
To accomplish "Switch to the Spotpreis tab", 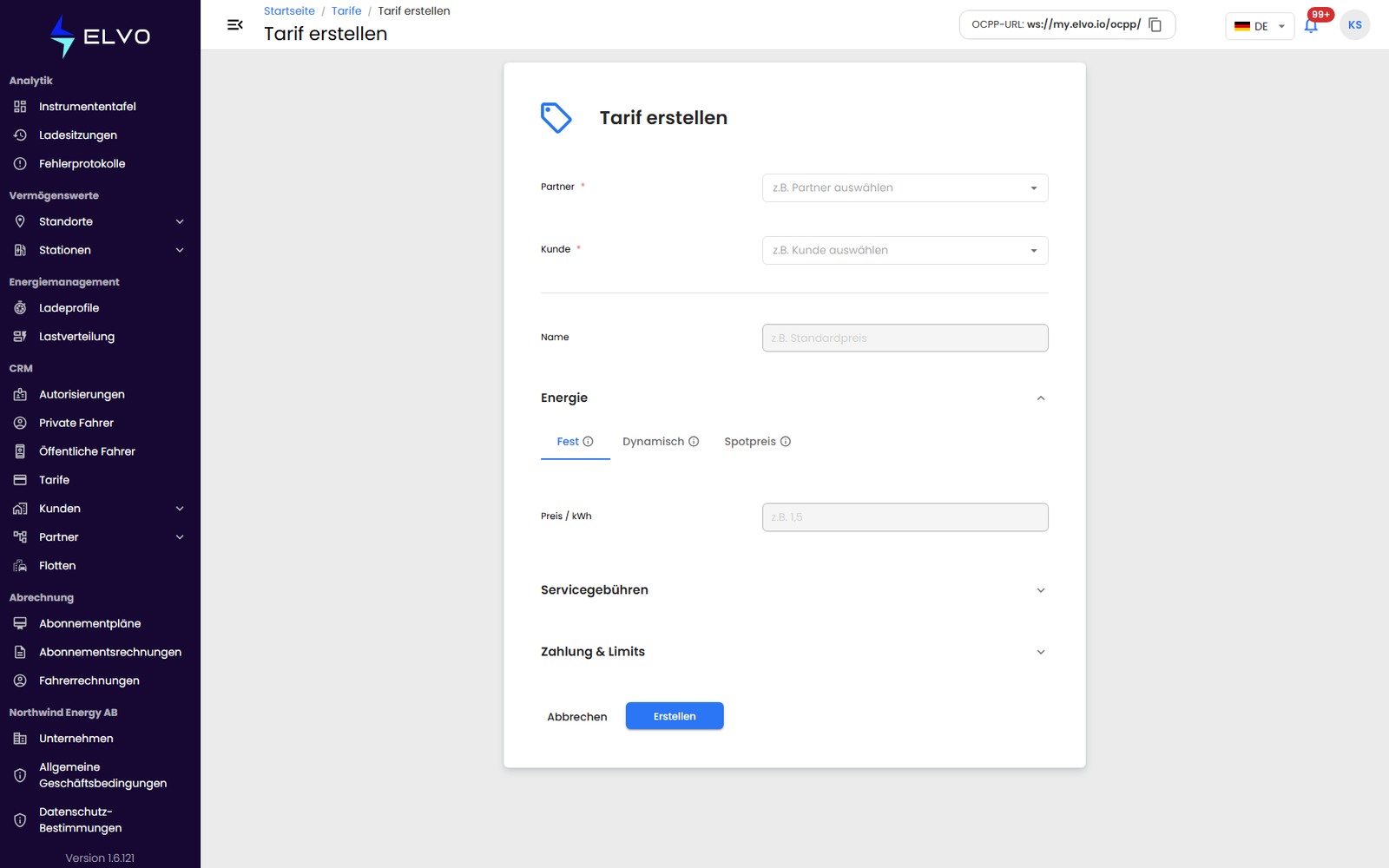I will tap(757, 442).
